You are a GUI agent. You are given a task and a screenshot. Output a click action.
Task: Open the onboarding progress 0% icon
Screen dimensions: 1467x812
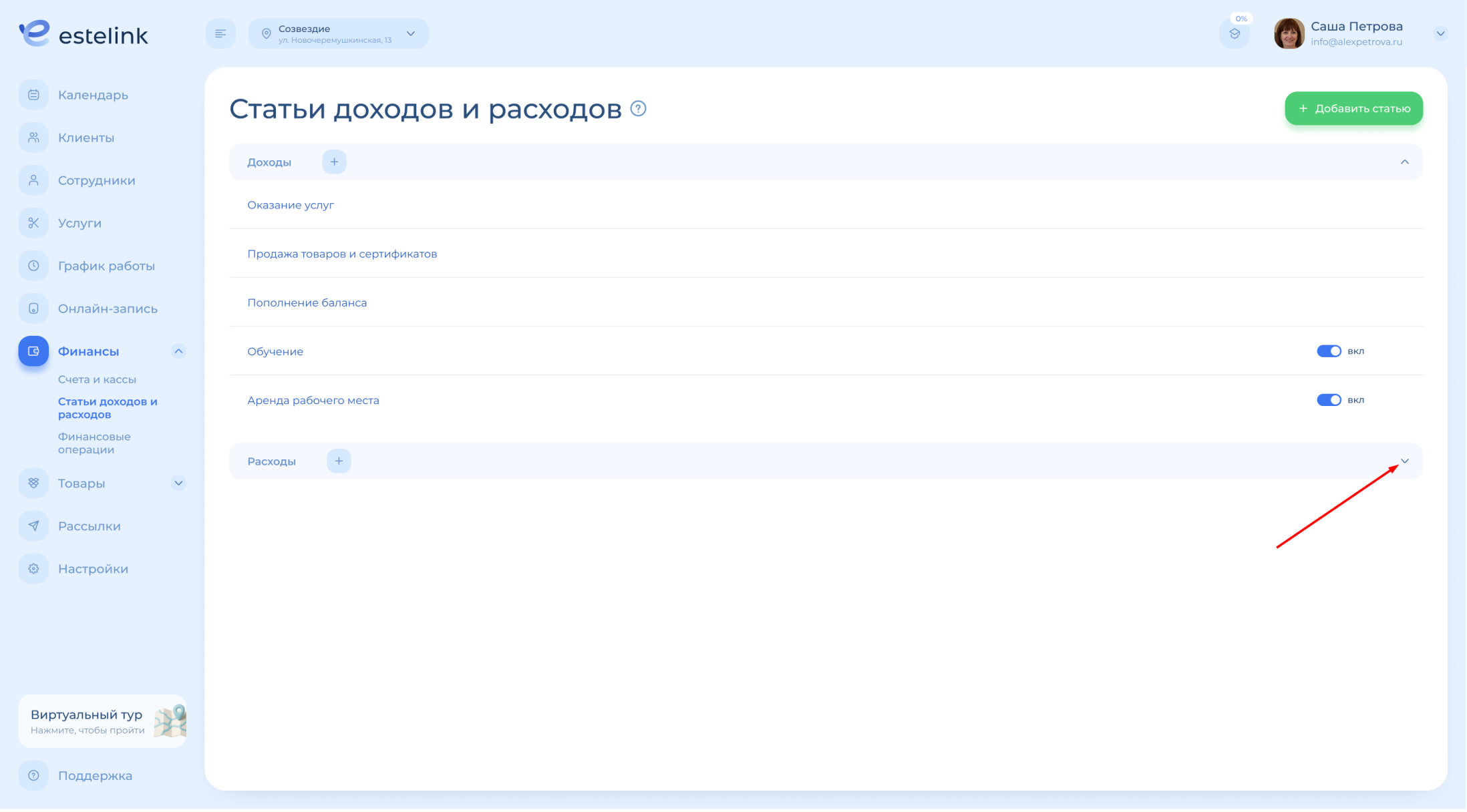pyautogui.click(x=1235, y=33)
